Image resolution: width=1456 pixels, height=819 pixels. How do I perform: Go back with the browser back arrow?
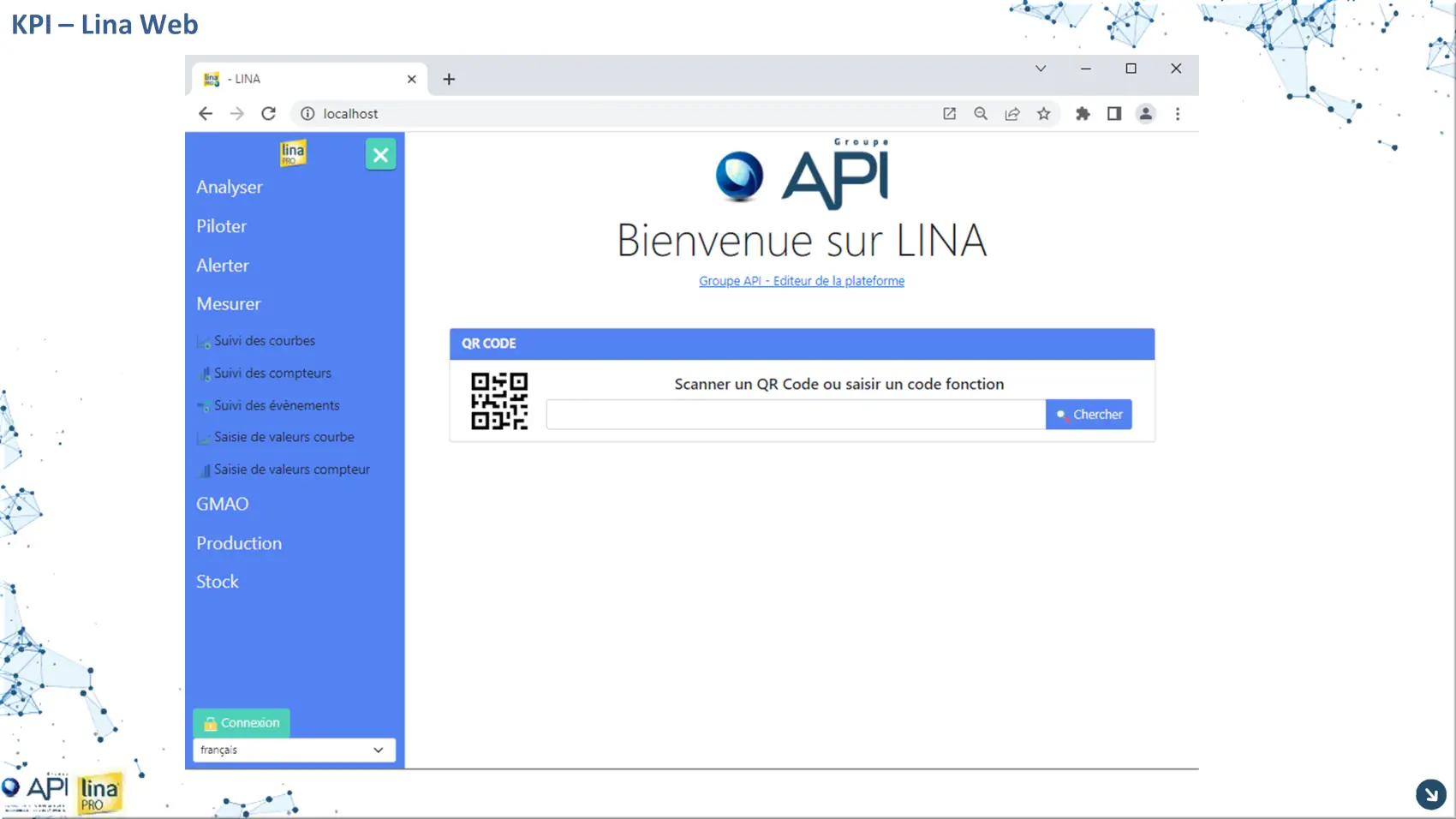(x=206, y=114)
